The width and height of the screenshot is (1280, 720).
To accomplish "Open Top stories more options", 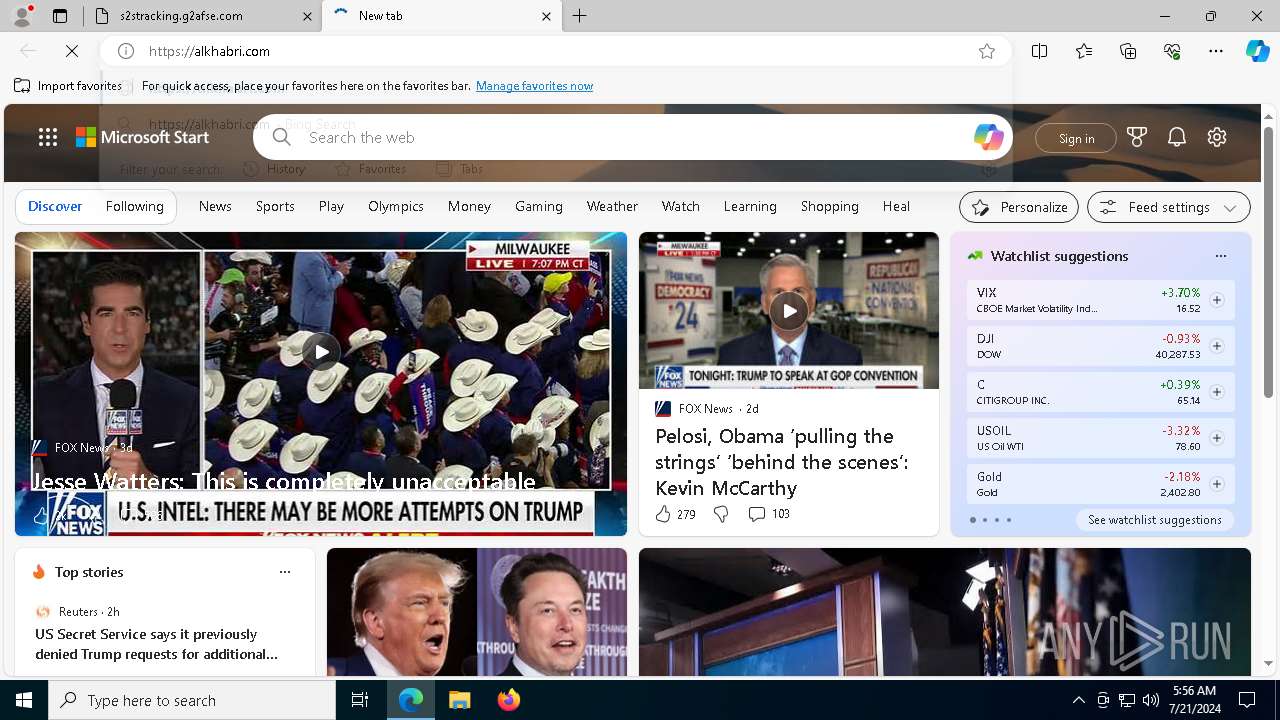I will point(285,572).
